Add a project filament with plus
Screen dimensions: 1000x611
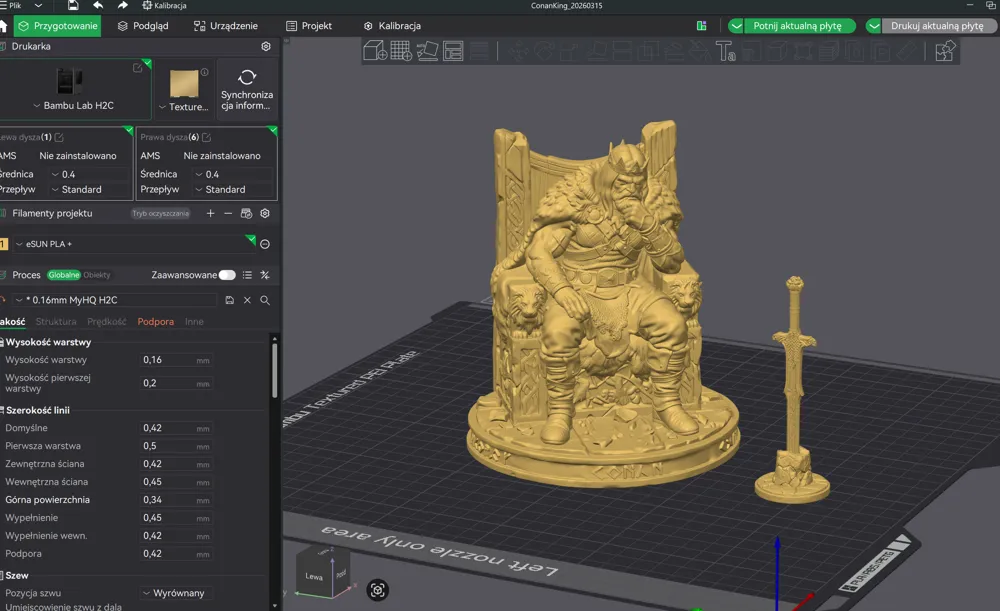(x=210, y=214)
